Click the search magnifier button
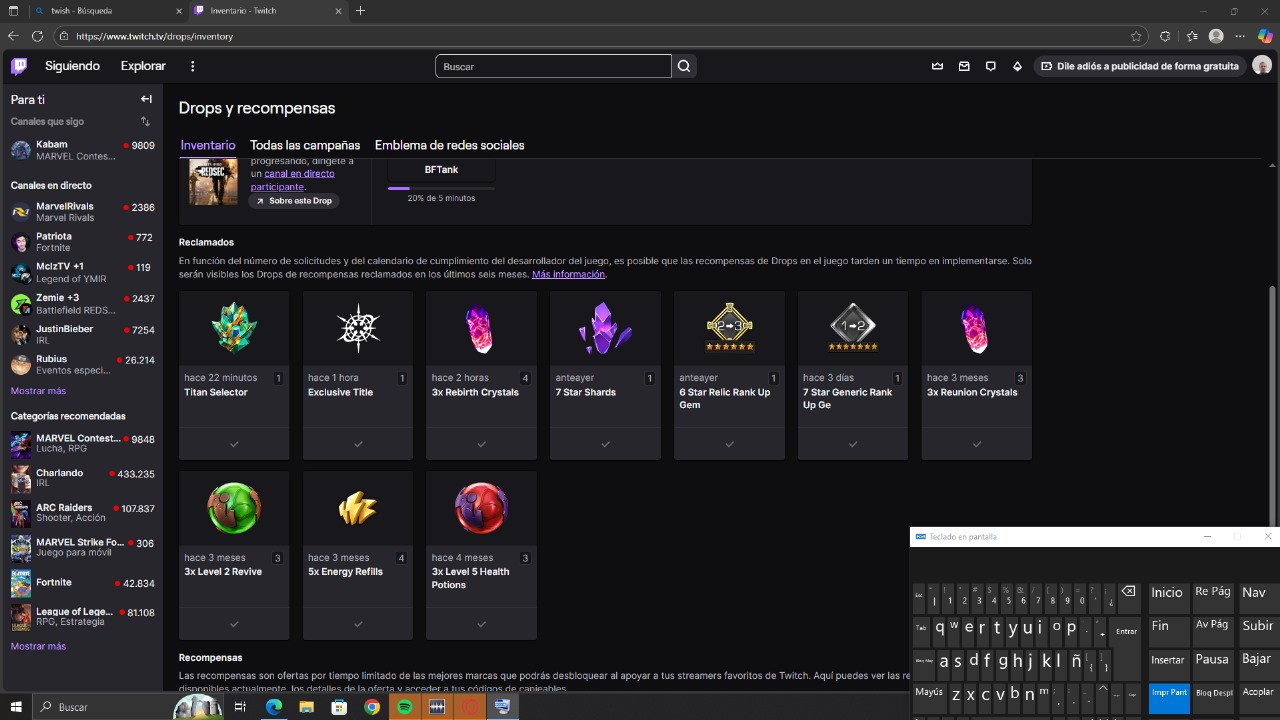The width and height of the screenshot is (1280, 720). [x=684, y=66]
